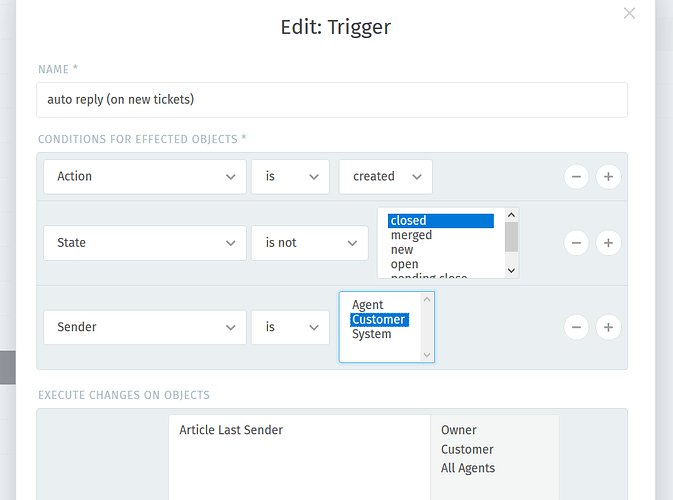
Task: Add condition after Action row
Action: (x=608, y=176)
